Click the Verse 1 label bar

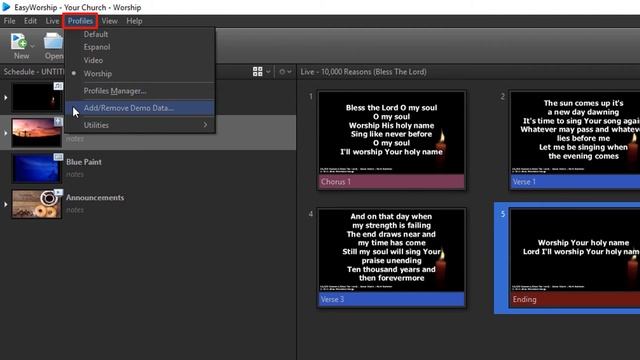click(576, 182)
